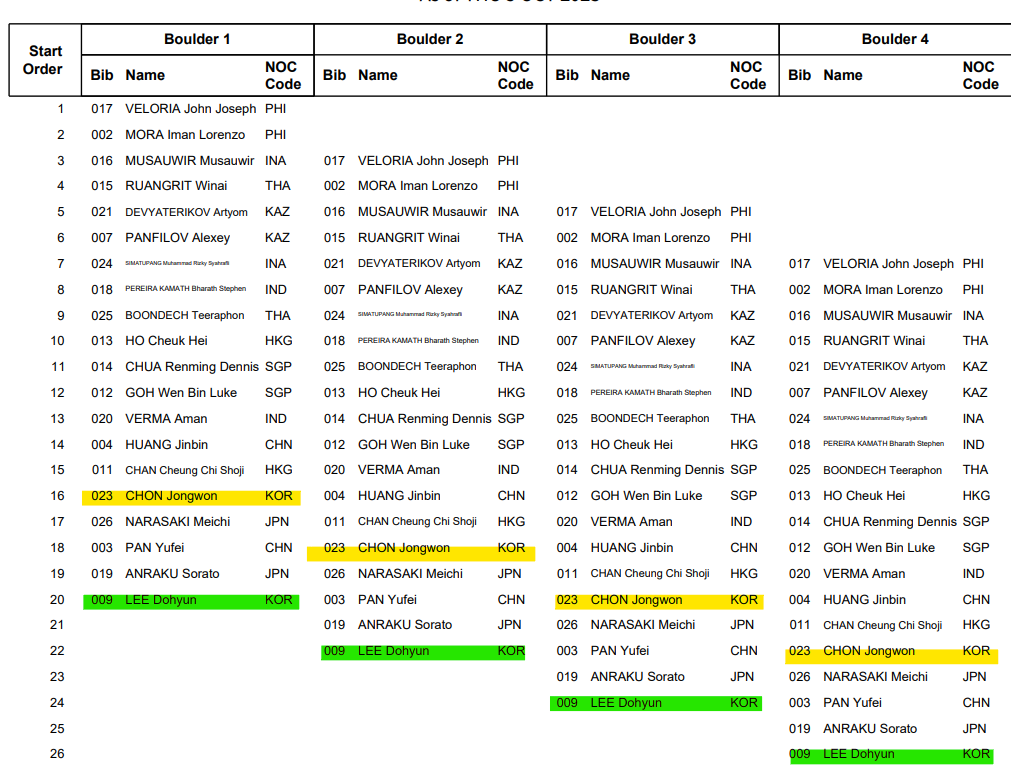This screenshot has height=767, width=1011.
Task: Click PANFILOV Alexey in Boulder 1 column
Action: tap(177, 238)
